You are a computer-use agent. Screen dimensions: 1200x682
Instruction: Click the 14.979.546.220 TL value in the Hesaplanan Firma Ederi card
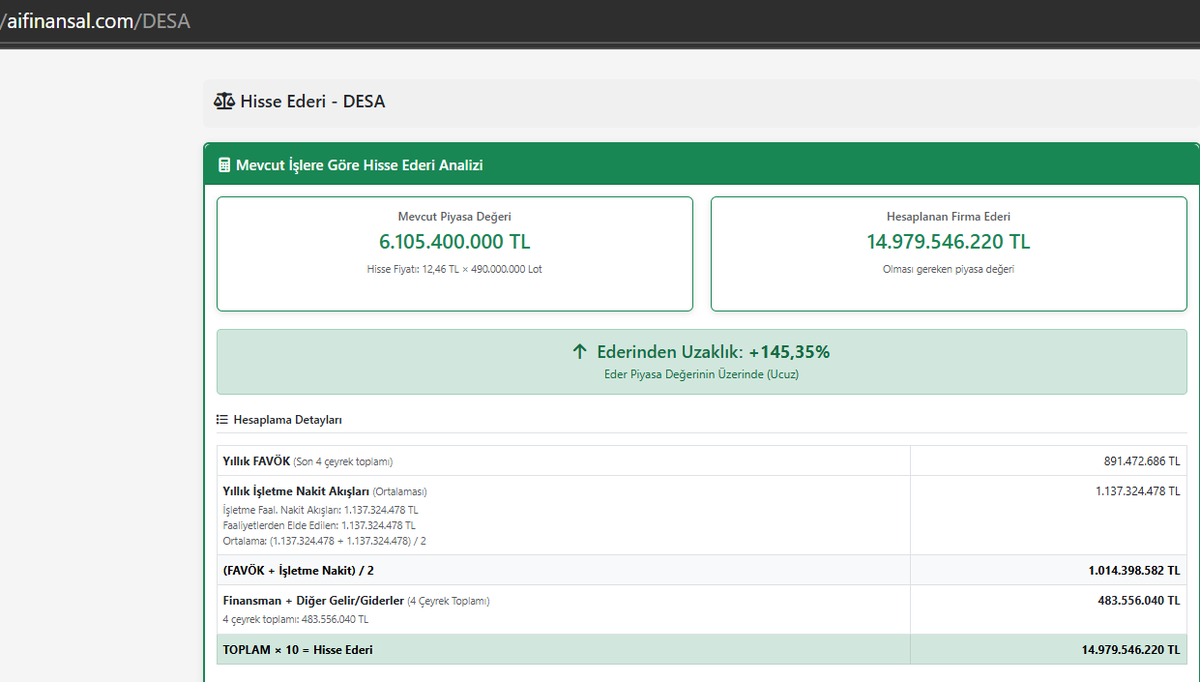[x=948, y=242]
